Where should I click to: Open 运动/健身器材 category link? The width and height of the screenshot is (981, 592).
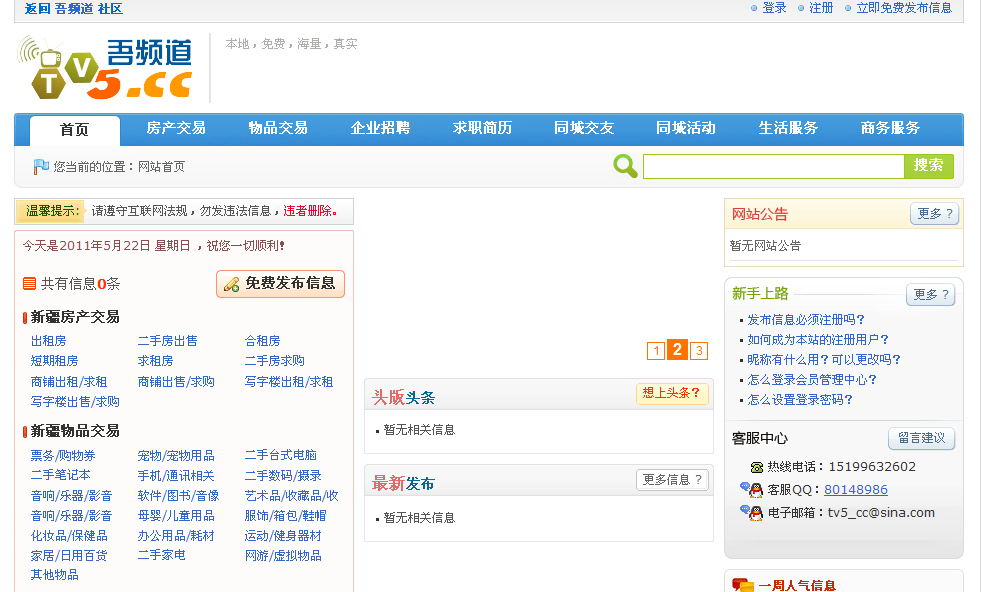283,536
